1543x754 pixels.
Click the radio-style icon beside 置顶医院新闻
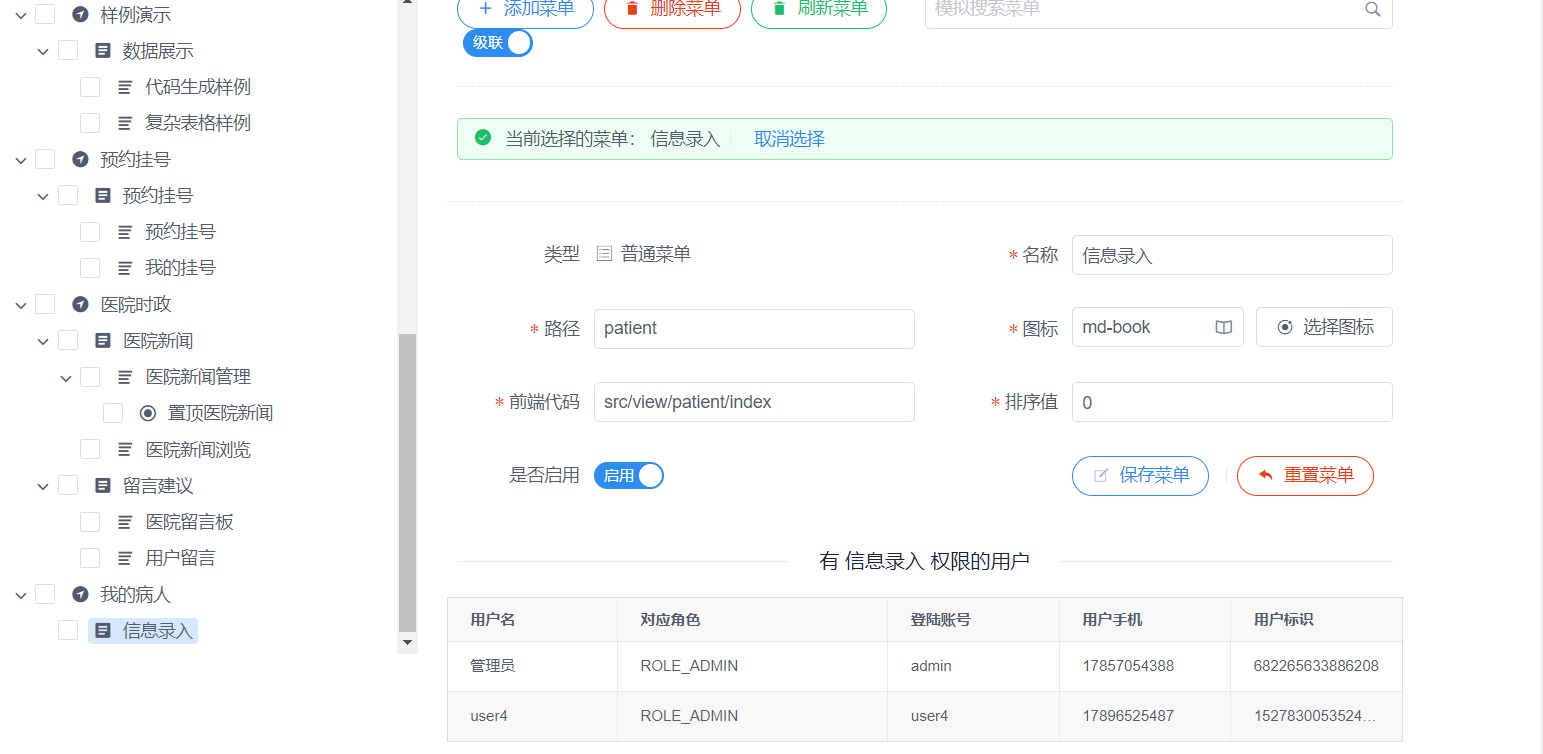(148, 413)
